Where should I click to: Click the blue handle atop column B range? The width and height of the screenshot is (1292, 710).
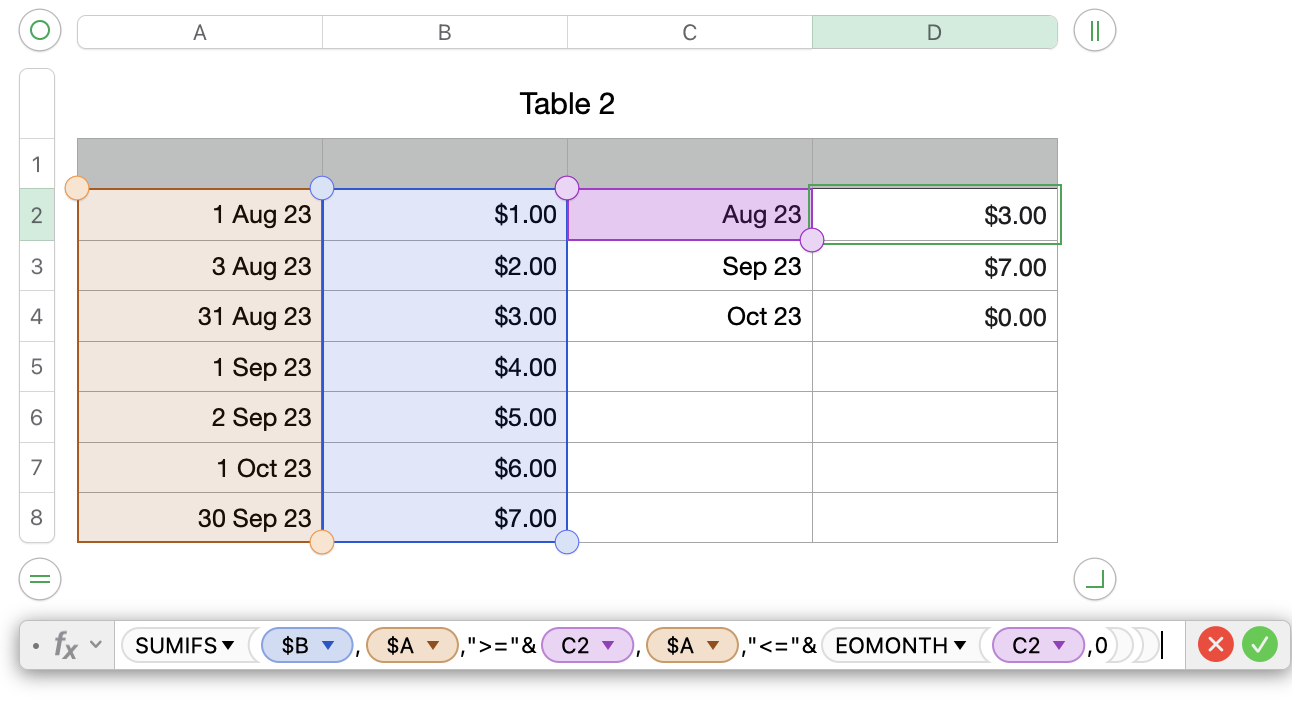click(322, 188)
